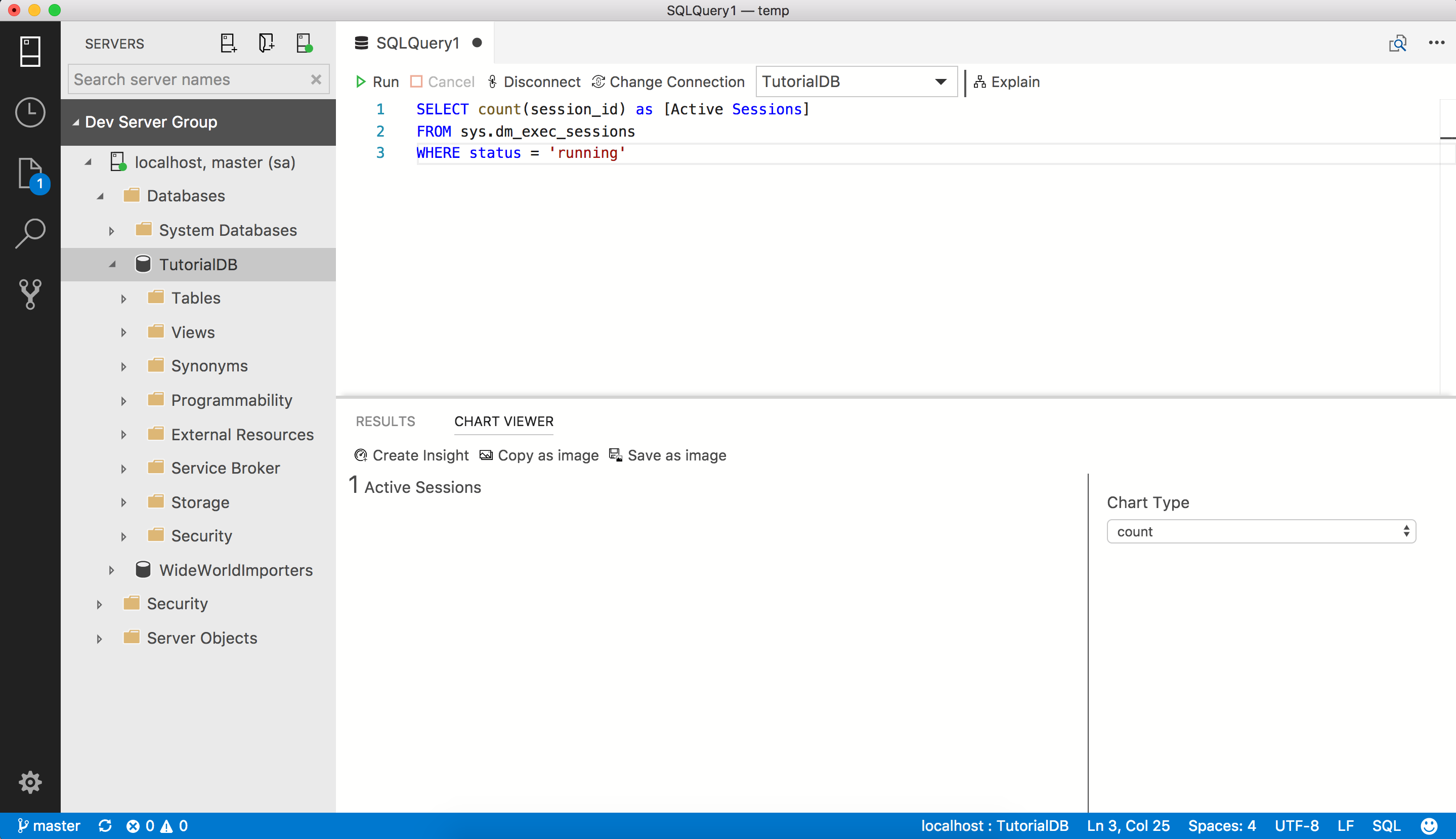This screenshot has width=1456, height=839.
Task: Click the Create Insight icon
Action: click(x=361, y=455)
